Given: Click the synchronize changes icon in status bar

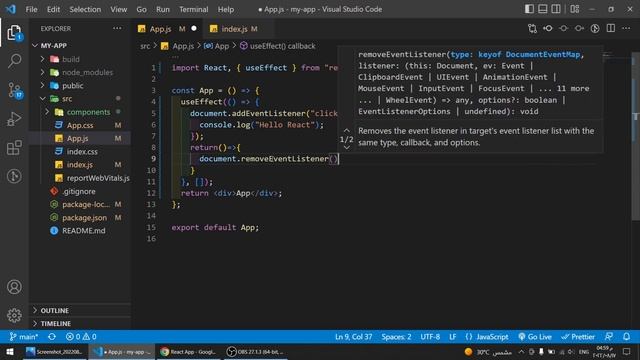Looking at the screenshot, I should (52, 337).
